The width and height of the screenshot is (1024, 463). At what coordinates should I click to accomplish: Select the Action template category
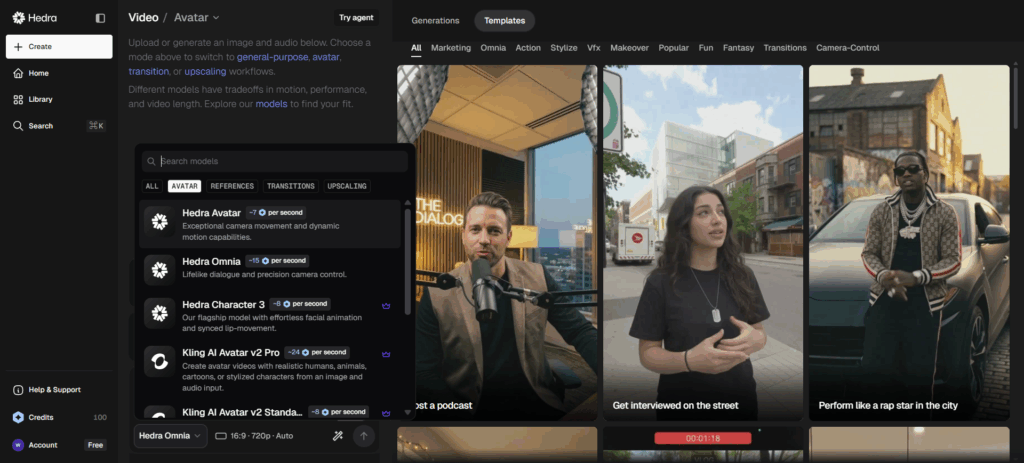(528, 48)
